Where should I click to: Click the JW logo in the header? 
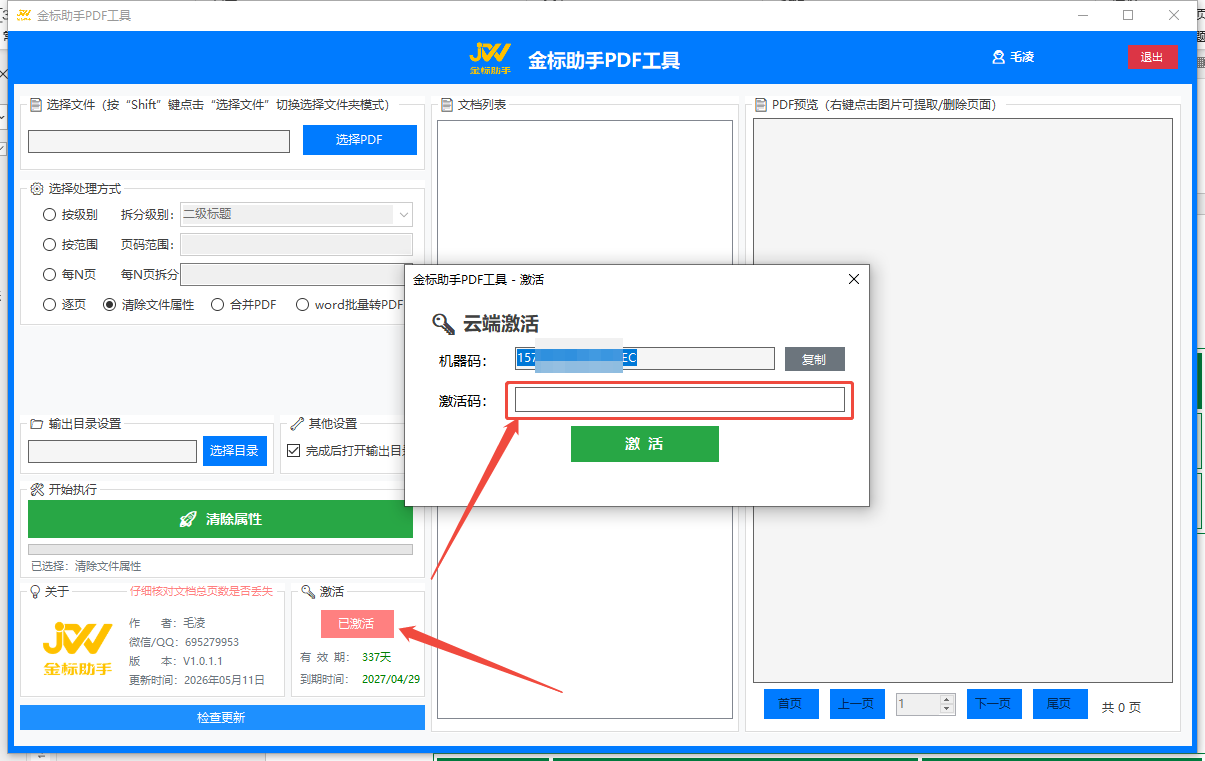point(490,58)
